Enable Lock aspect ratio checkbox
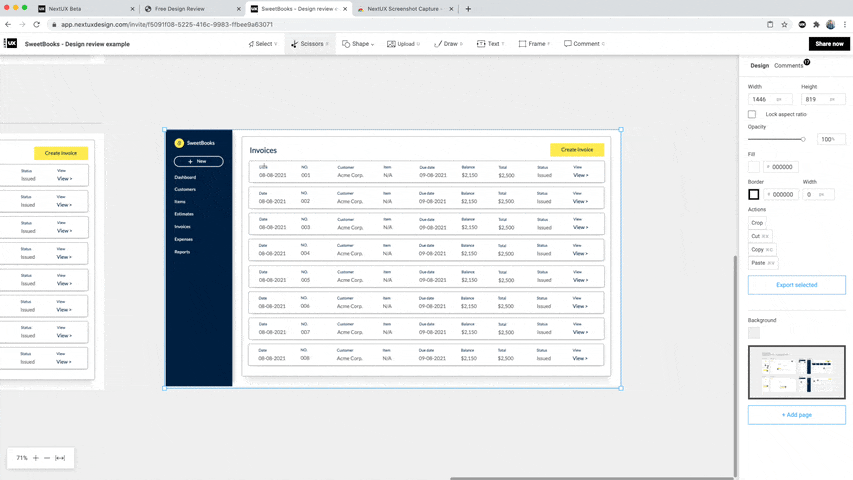This screenshot has width=853, height=480. pos(752,114)
